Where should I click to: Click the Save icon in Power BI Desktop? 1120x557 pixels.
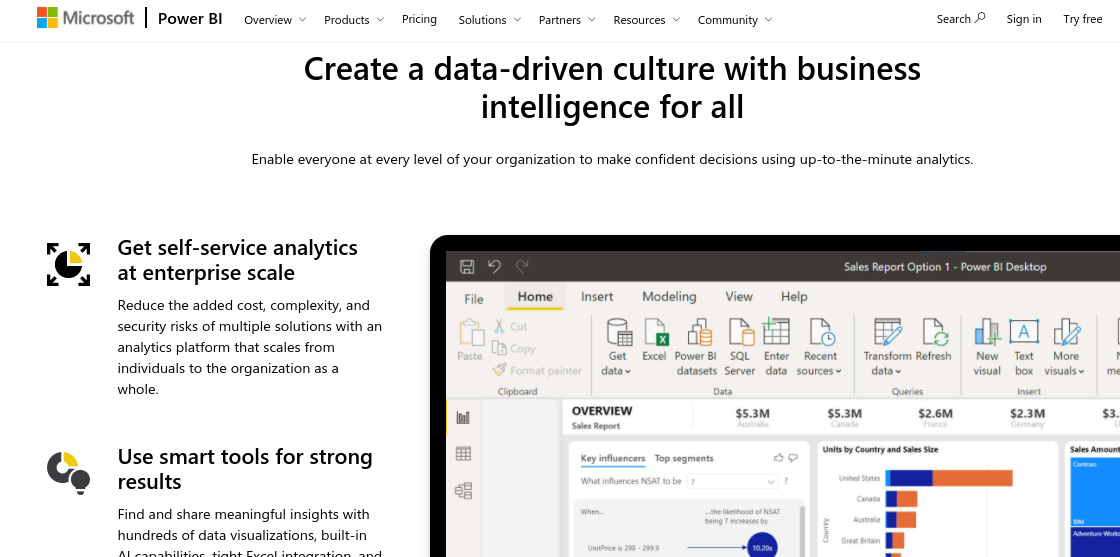click(x=467, y=266)
